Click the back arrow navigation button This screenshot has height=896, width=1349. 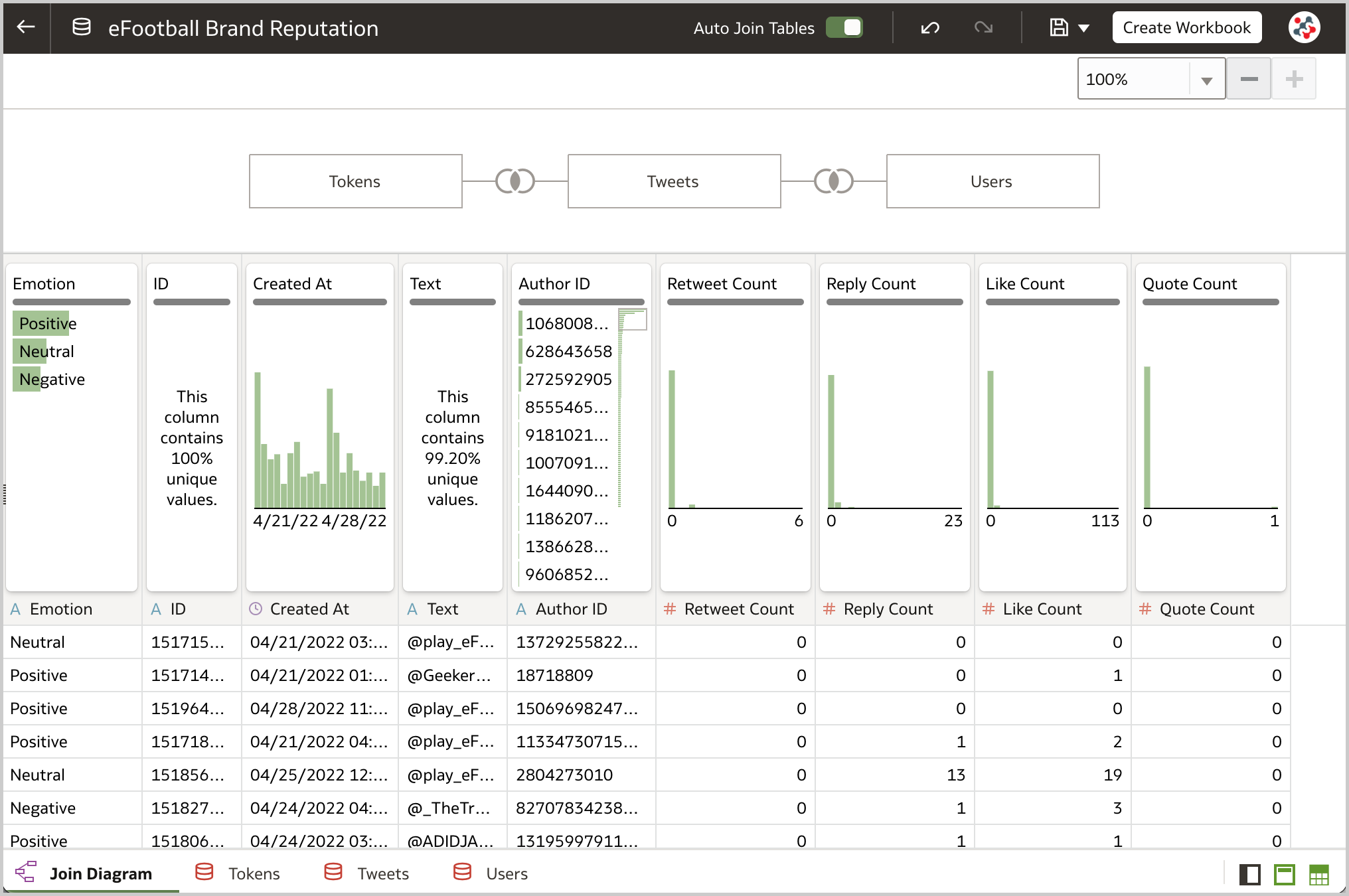[28, 27]
